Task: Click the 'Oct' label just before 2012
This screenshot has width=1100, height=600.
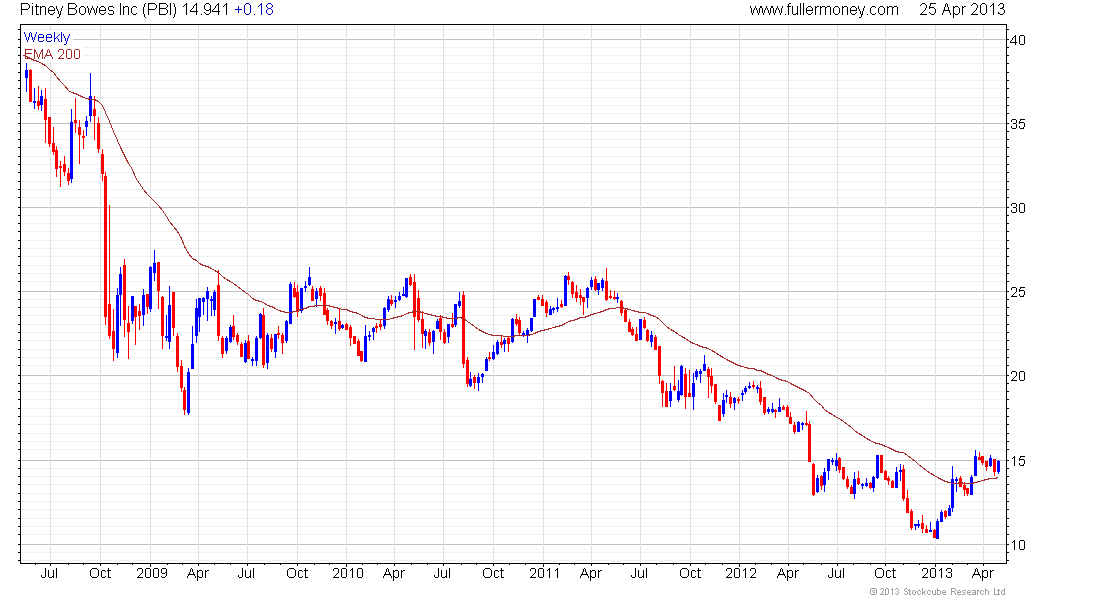Action: pos(690,573)
